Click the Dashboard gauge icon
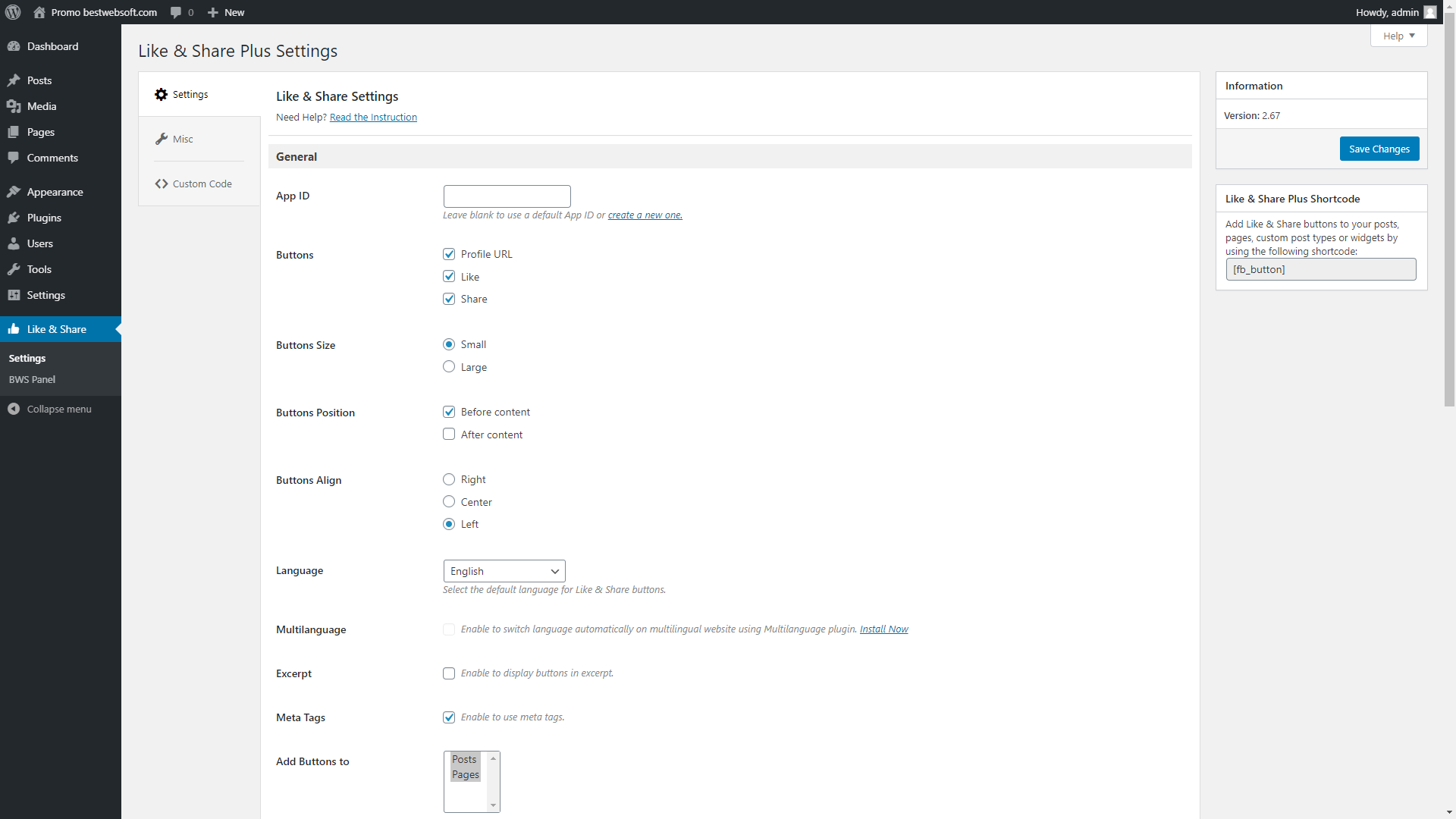Screen dimensions: 1456x819 14,46
